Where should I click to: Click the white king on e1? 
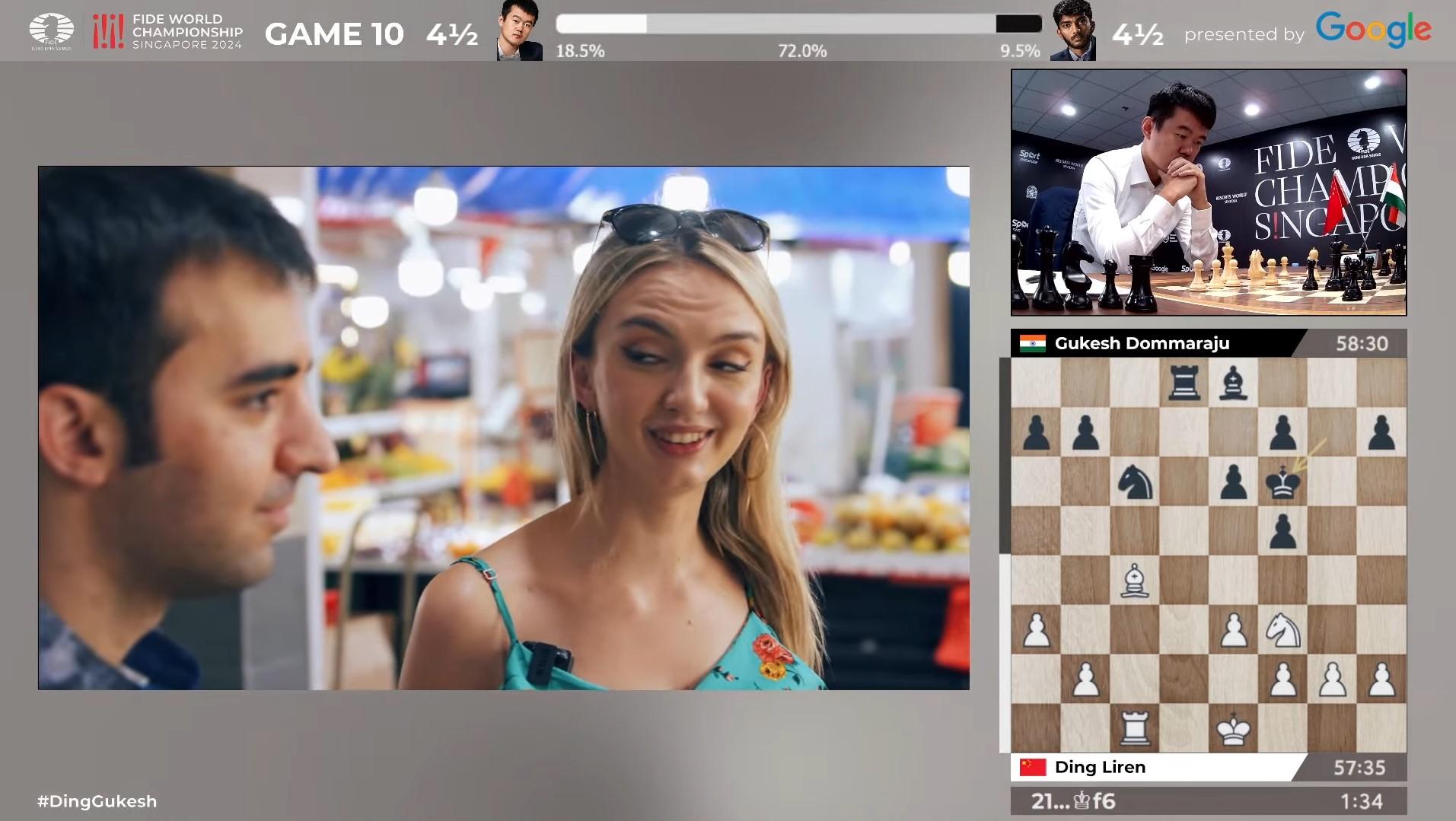1233,729
